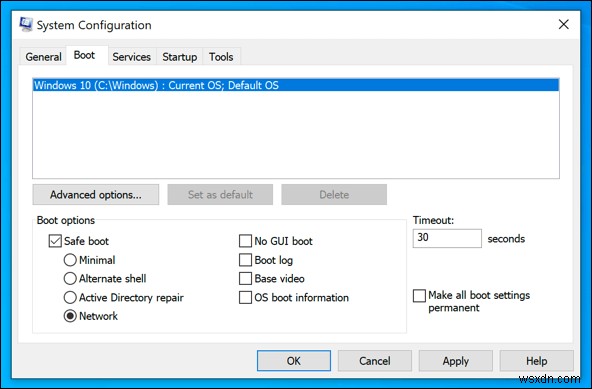Click the Set as default button

click(x=220, y=194)
